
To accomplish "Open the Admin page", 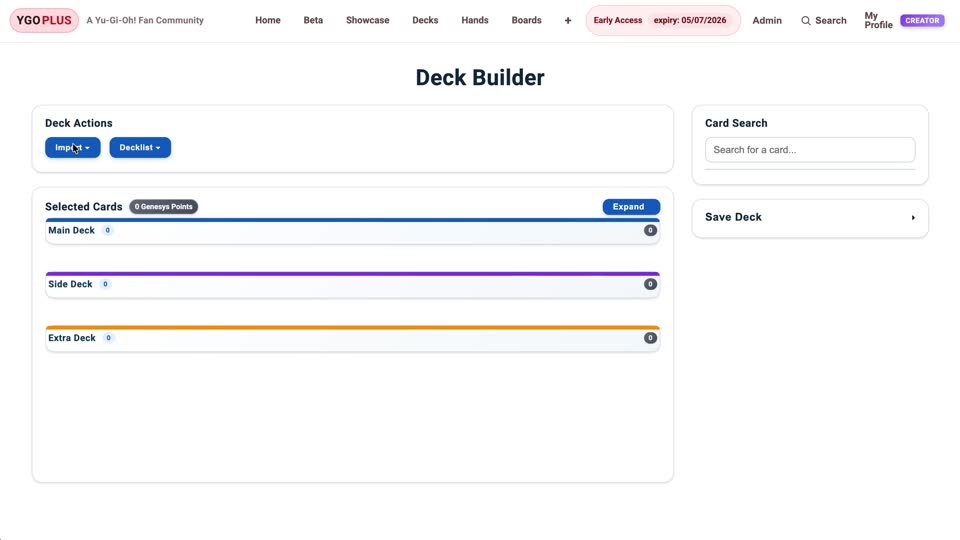I will (x=767, y=21).
